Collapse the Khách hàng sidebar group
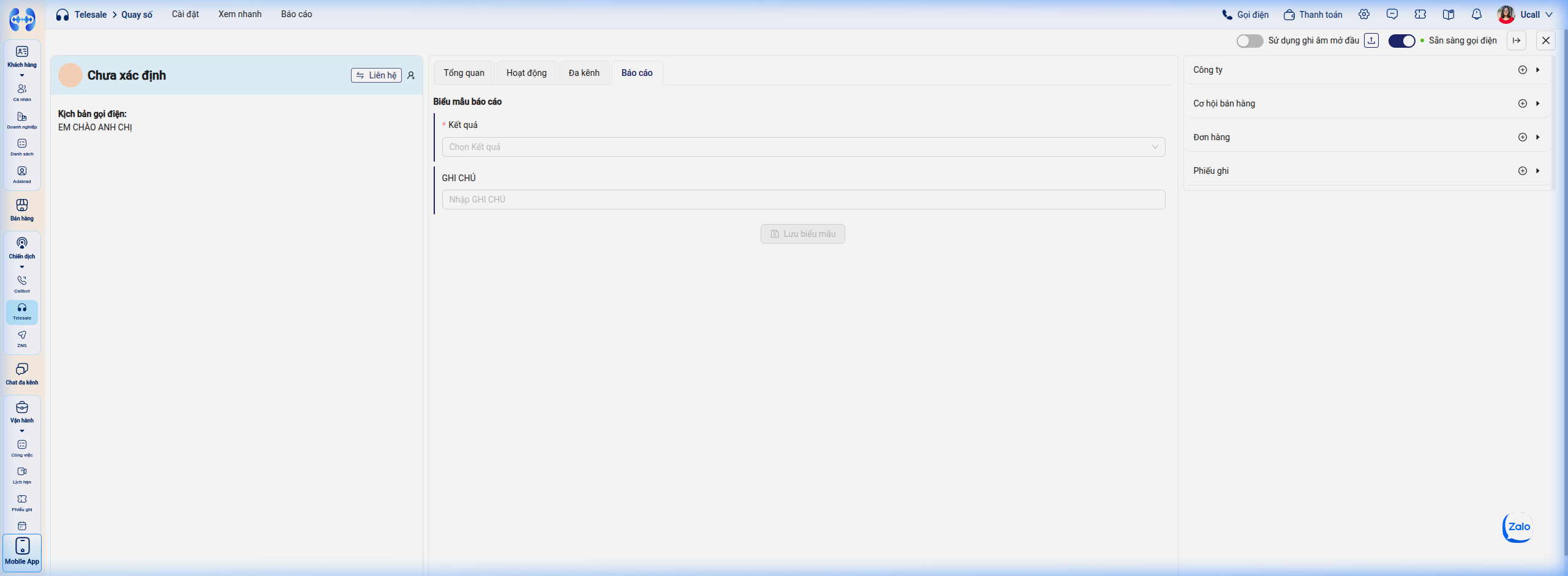The width and height of the screenshot is (1568, 576). click(x=22, y=75)
